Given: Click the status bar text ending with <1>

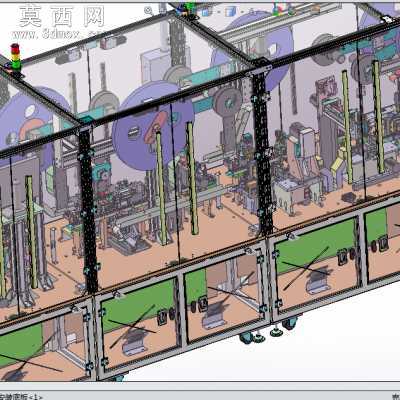Looking at the screenshot, I should [x=21, y=397].
